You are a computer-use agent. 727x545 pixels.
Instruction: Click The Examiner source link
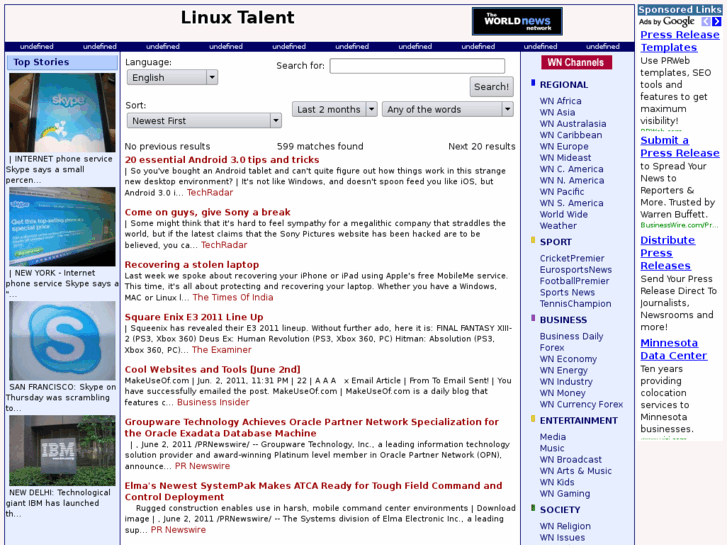pos(222,350)
